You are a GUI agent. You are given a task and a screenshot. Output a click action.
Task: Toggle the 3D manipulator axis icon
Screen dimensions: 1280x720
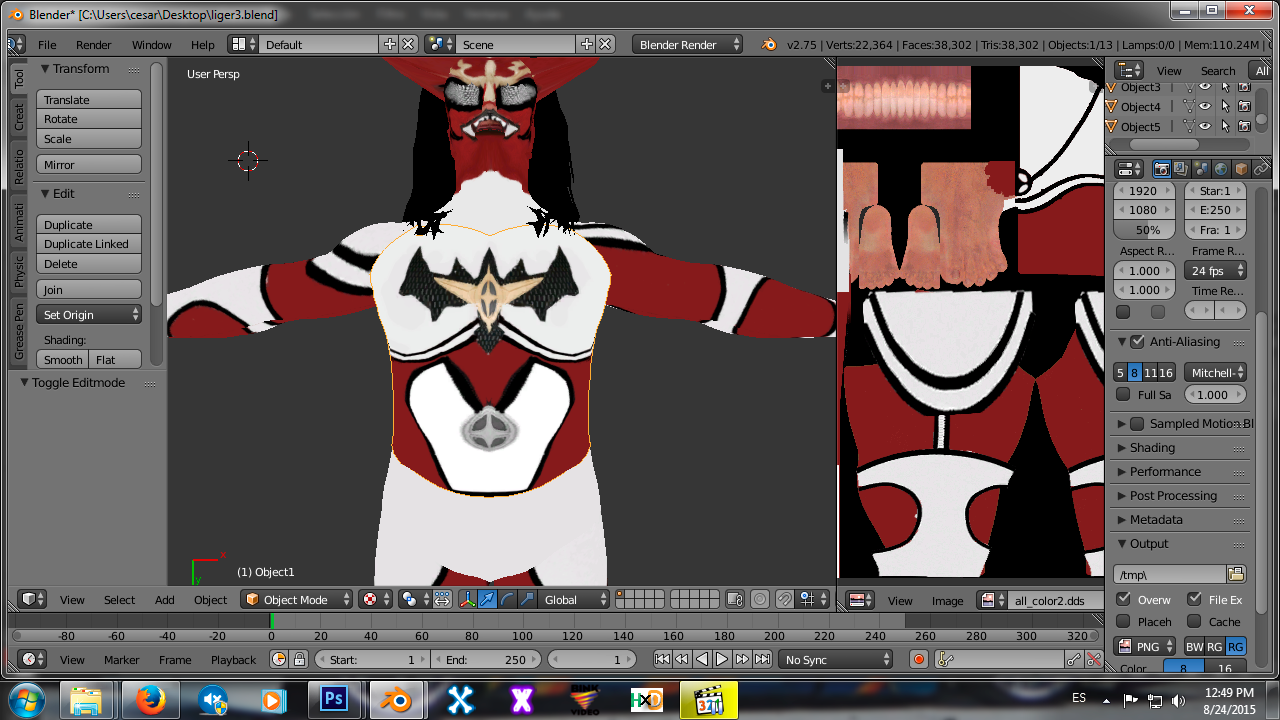point(467,599)
